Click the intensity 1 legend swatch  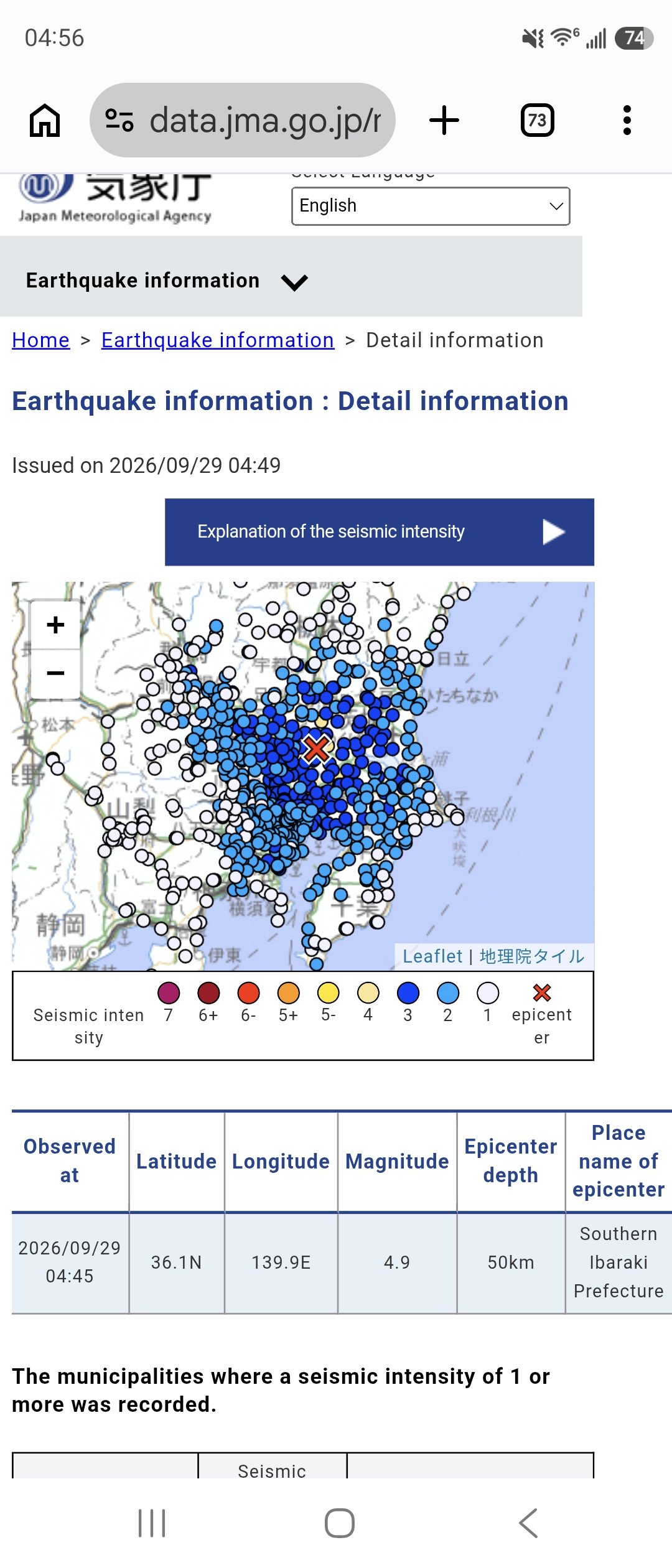click(x=487, y=993)
